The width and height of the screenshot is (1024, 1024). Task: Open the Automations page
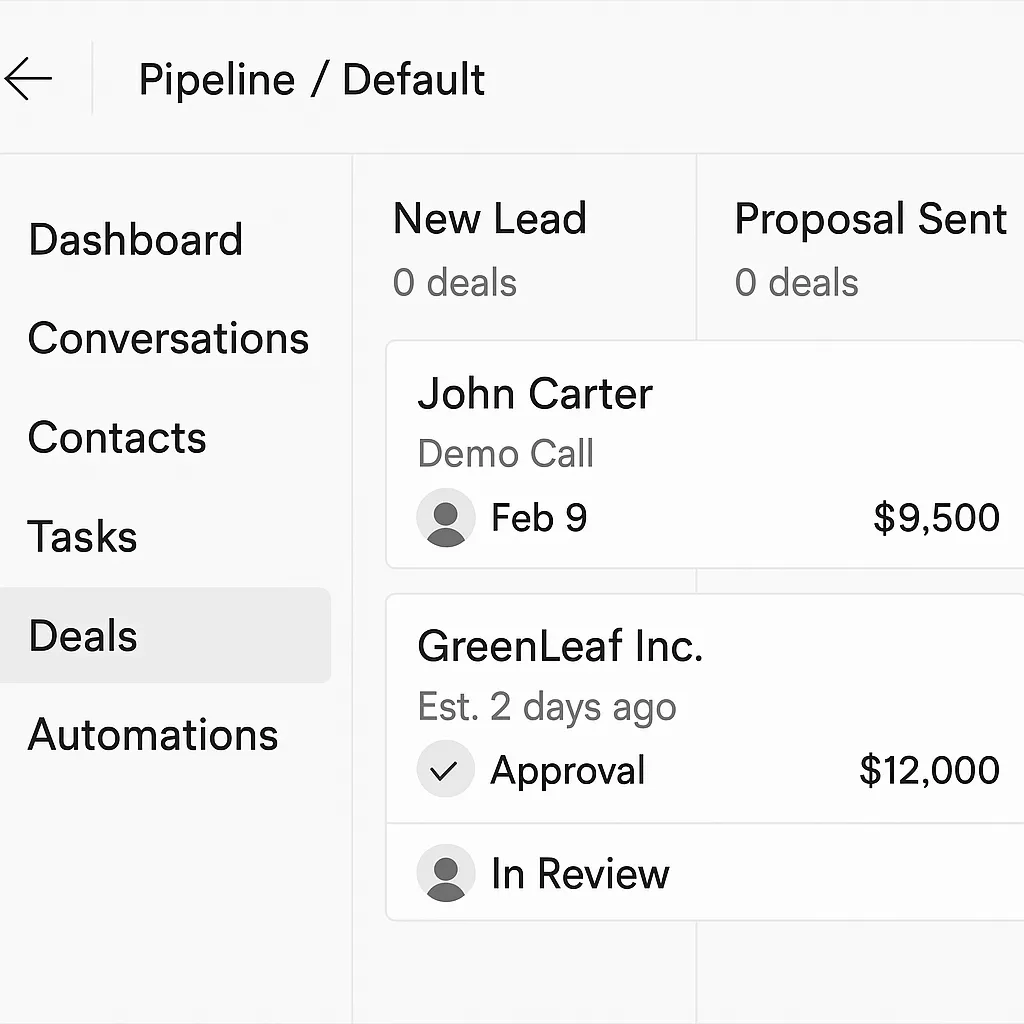(x=153, y=735)
